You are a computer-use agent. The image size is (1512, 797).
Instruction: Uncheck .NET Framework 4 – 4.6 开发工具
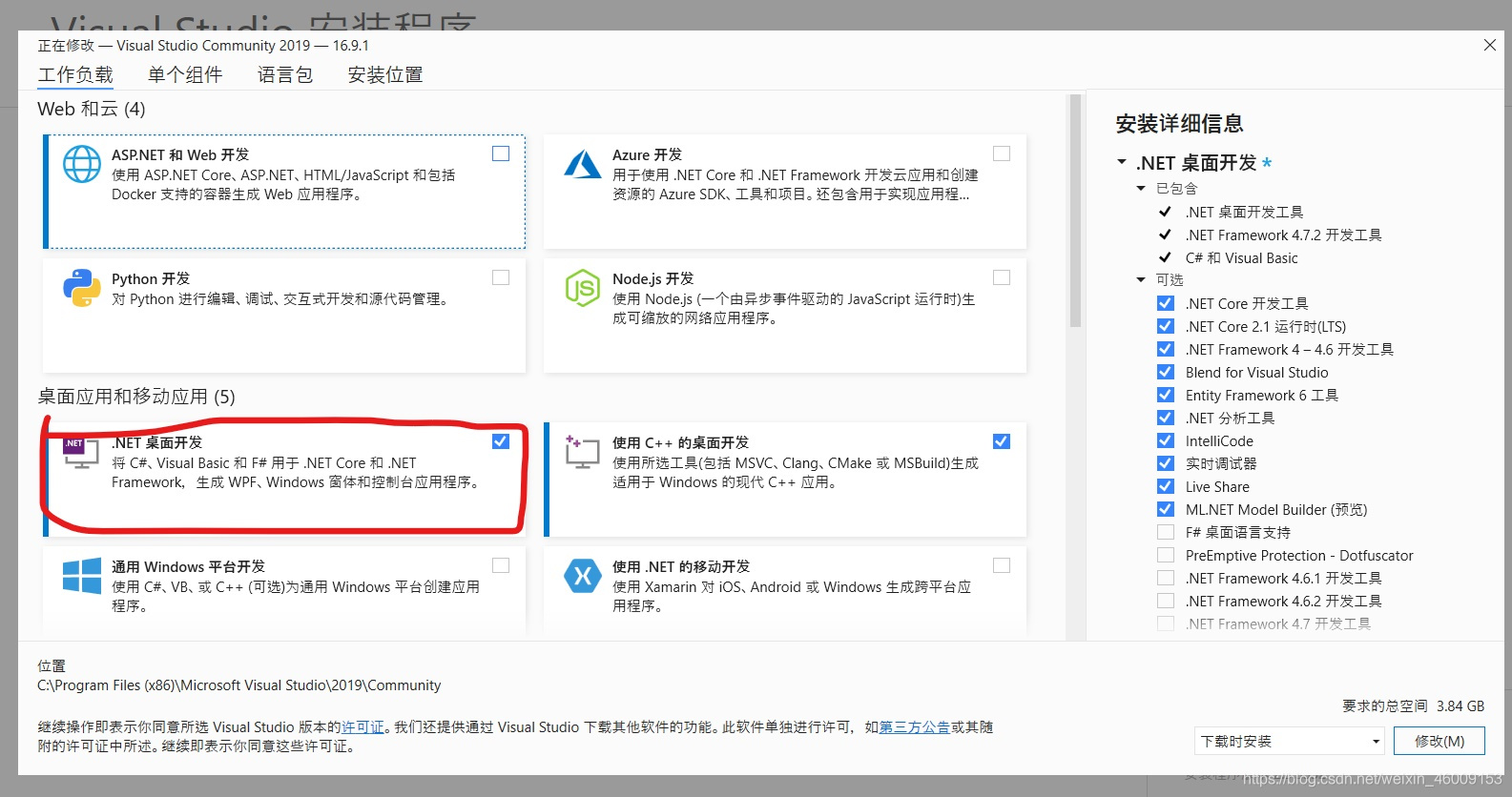[1166, 349]
